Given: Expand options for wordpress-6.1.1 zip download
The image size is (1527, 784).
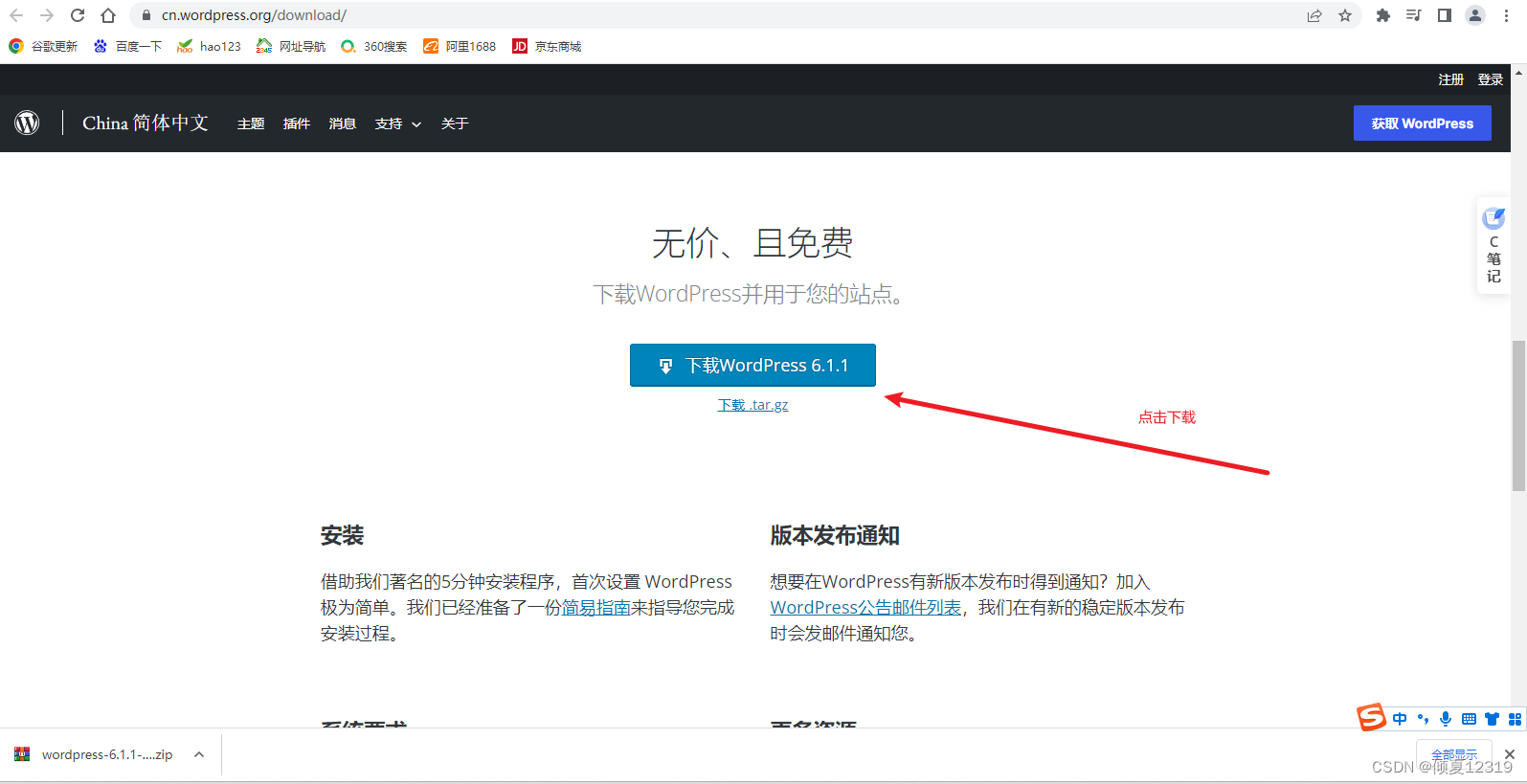Looking at the screenshot, I should 199,754.
